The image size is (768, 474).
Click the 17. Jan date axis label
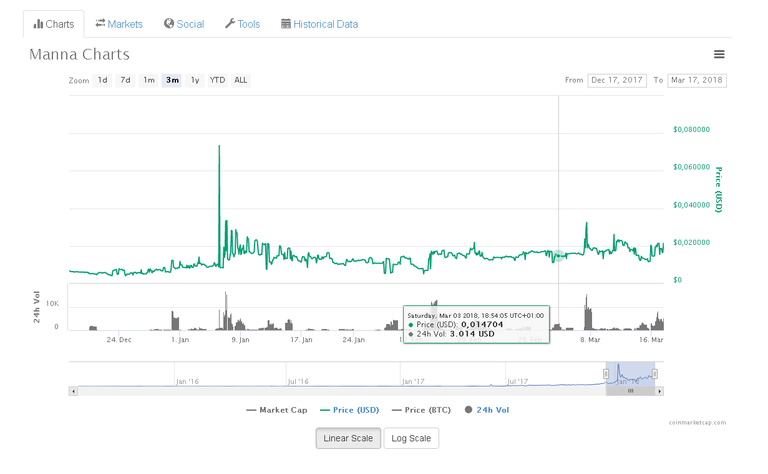[301, 339]
